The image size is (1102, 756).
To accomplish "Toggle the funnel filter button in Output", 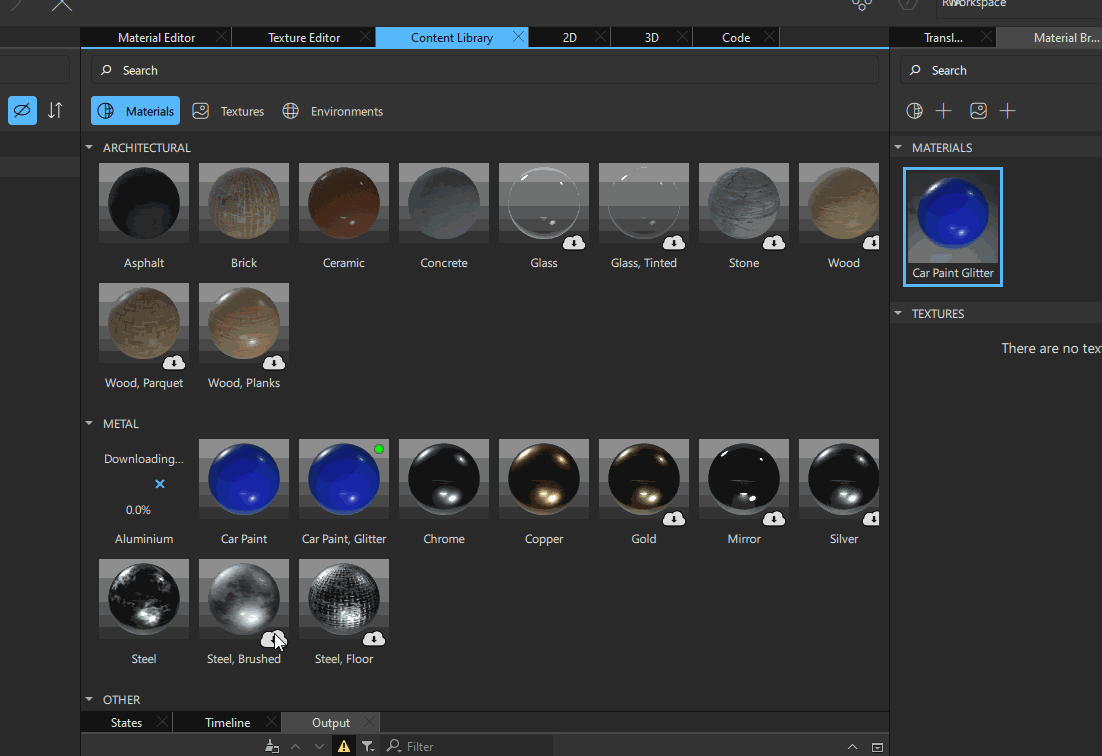I will [x=368, y=746].
